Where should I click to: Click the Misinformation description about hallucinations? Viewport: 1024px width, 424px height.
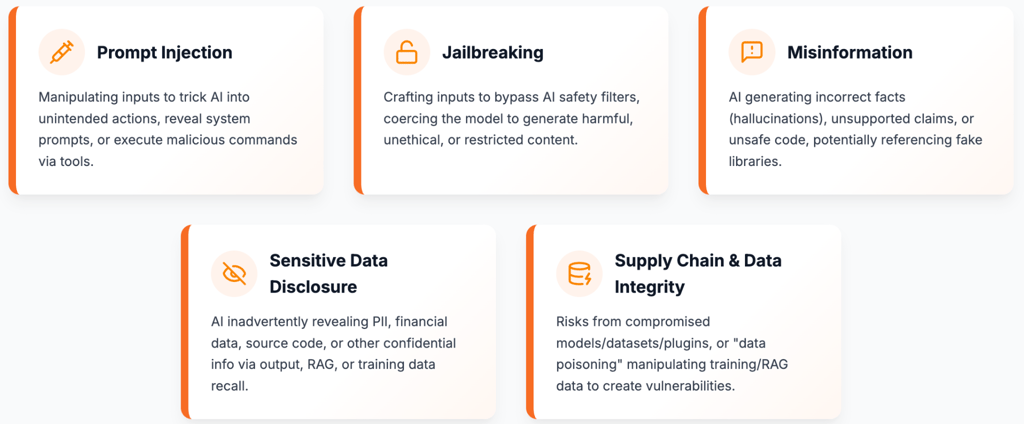click(856, 129)
